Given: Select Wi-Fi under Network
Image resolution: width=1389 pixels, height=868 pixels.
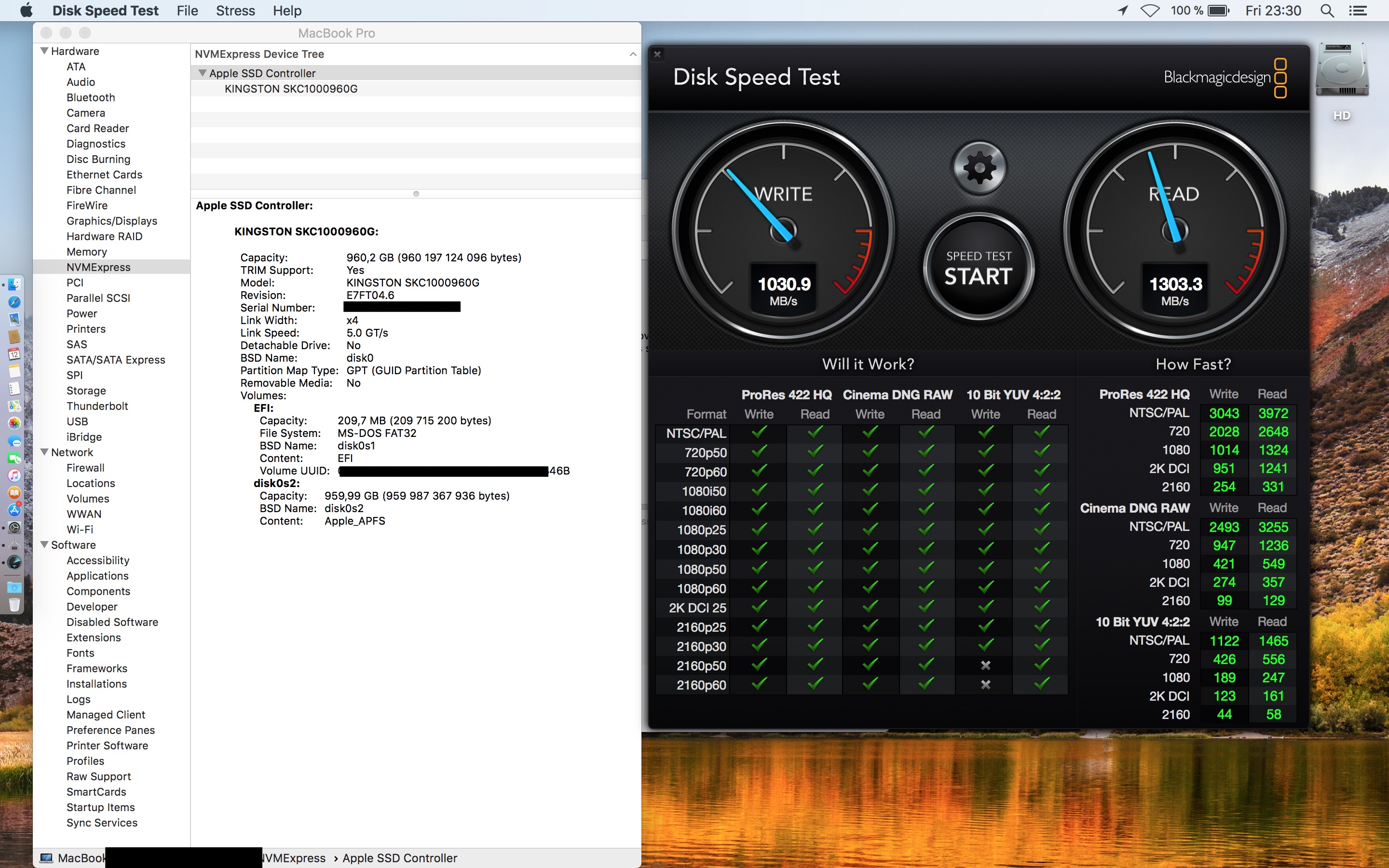Looking at the screenshot, I should (x=80, y=529).
